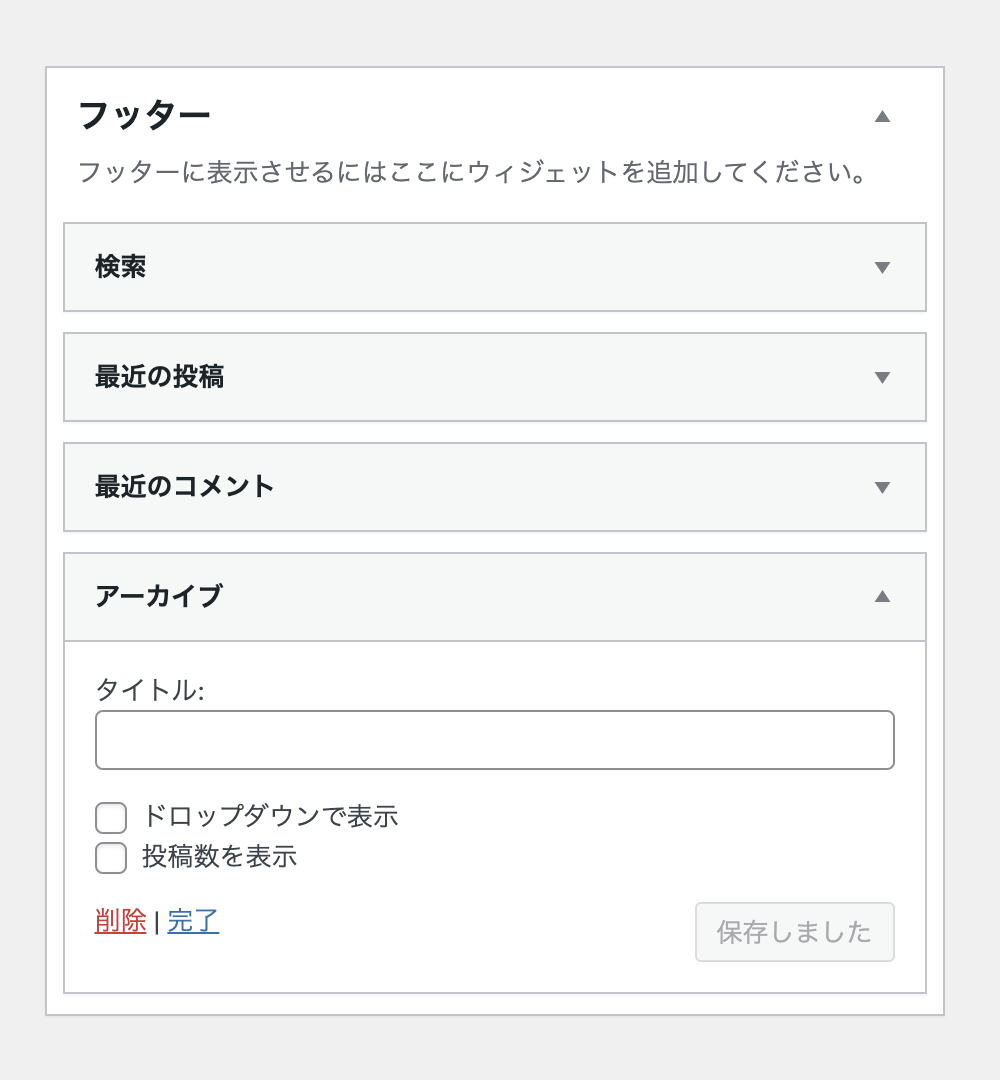The width and height of the screenshot is (1000, 1080).
Task: Click the 完了 link
Action: pos(193,921)
